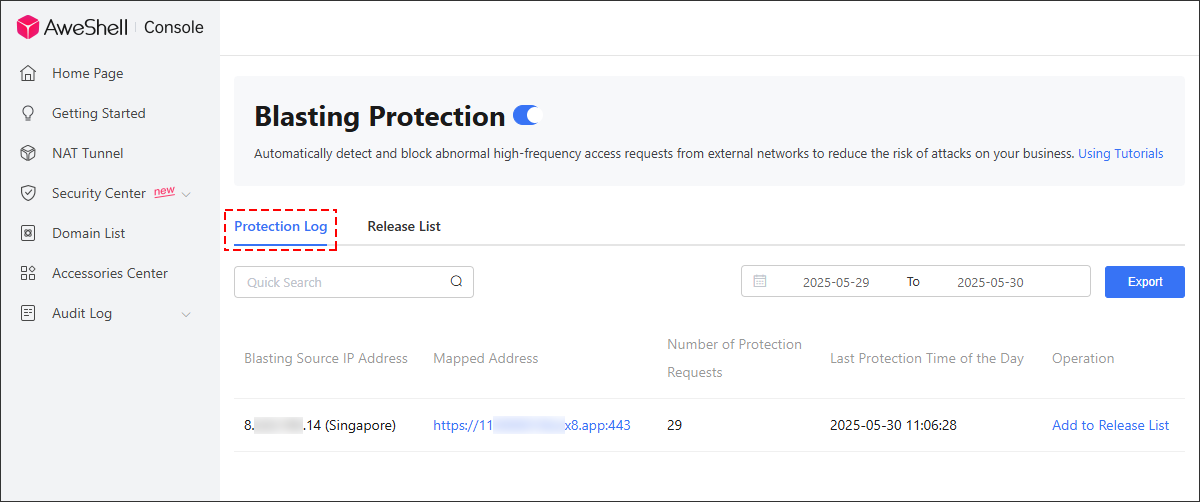Open the start date 2025-05-29 picker
The image size is (1200, 502).
click(x=836, y=282)
